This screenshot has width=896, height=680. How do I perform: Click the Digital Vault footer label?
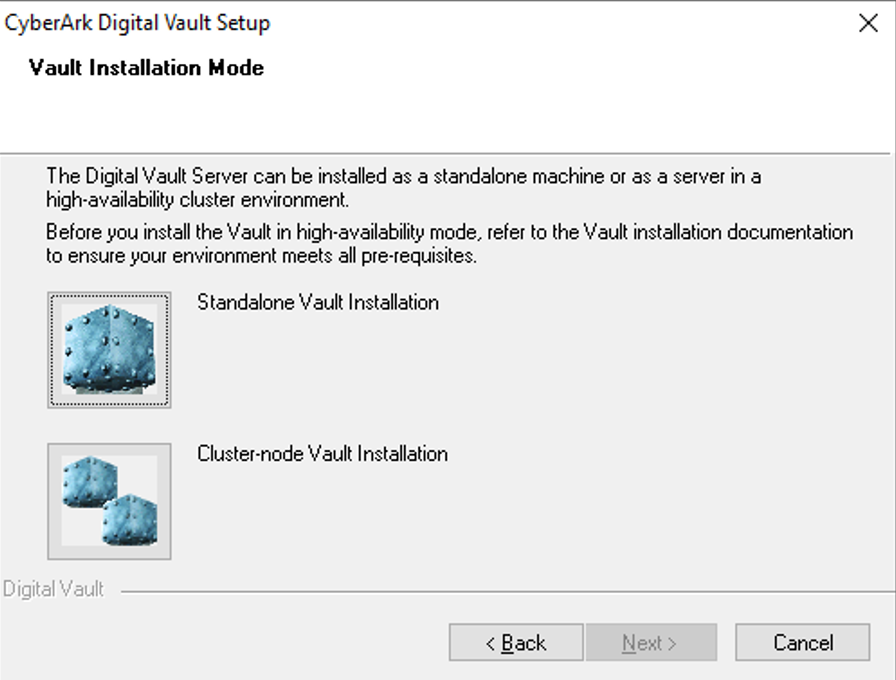pyautogui.click(x=53, y=589)
